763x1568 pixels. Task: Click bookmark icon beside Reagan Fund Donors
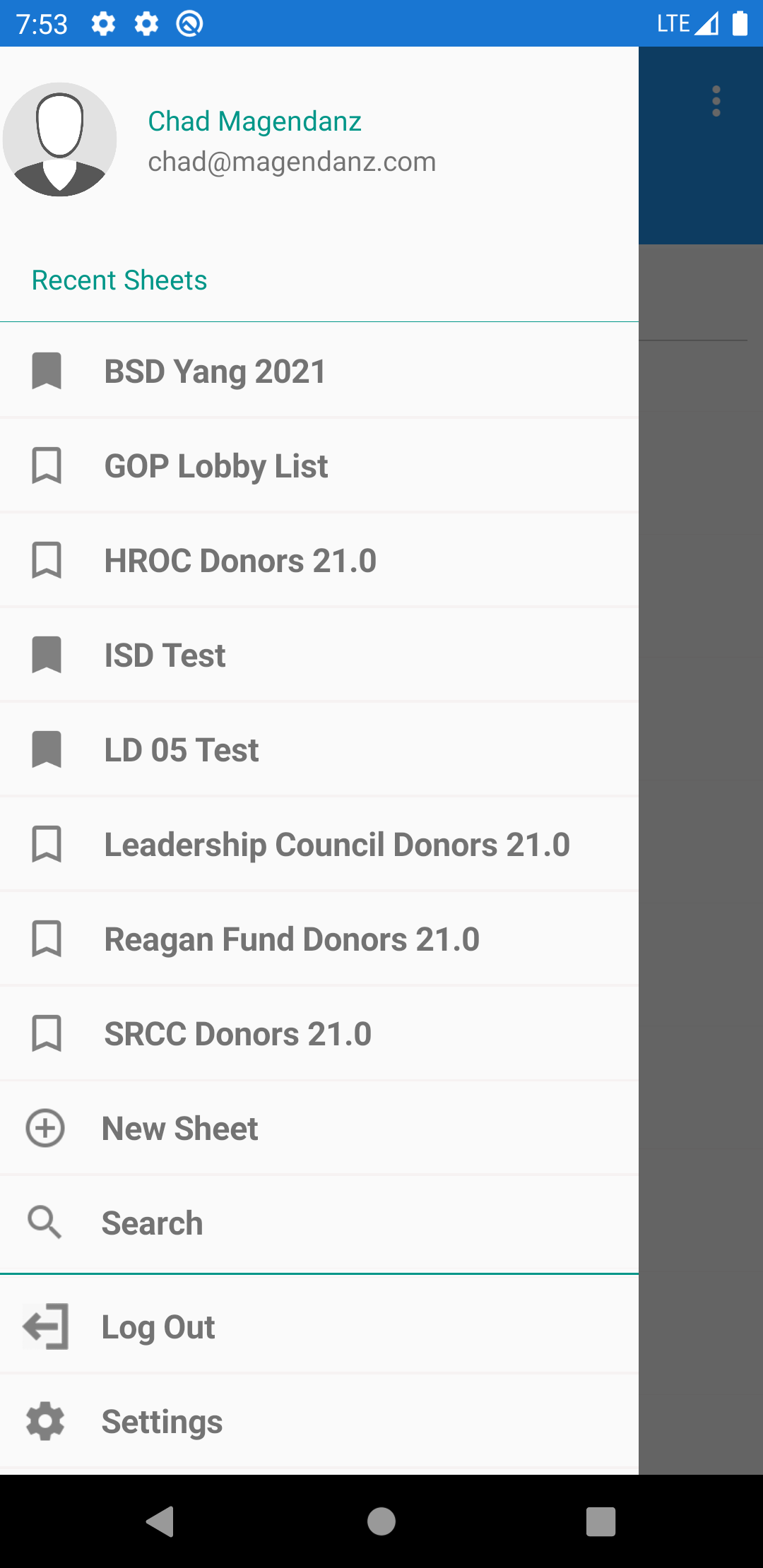[47, 939]
